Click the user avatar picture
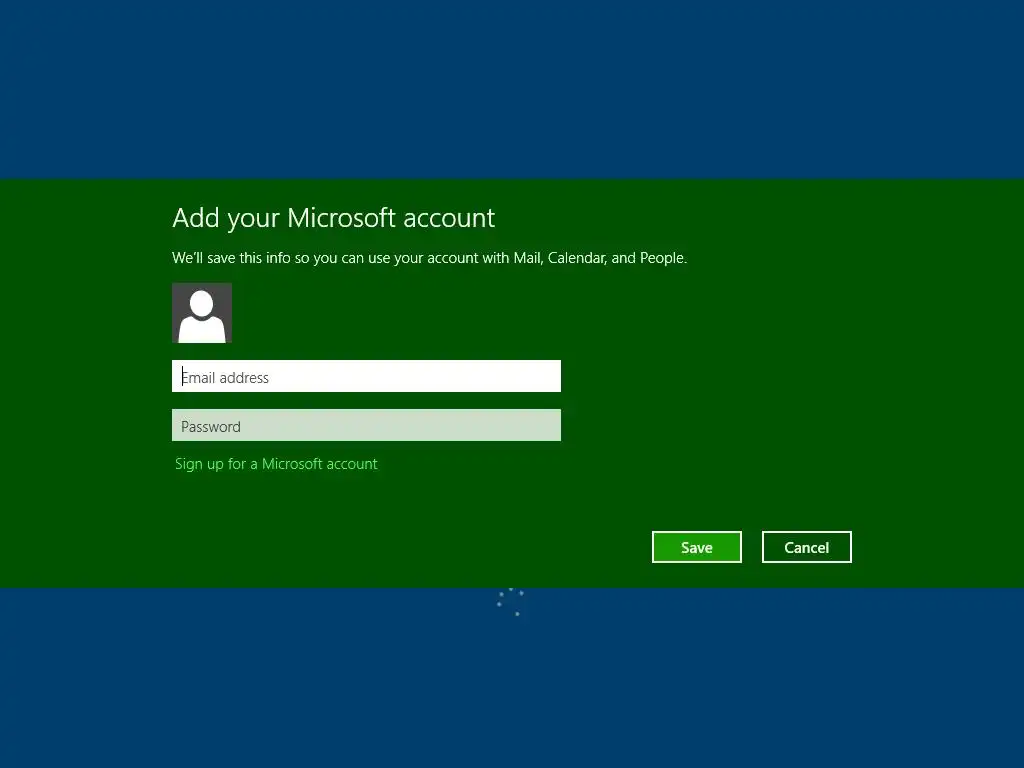The image size is (1024, 768). click(202, 313)
